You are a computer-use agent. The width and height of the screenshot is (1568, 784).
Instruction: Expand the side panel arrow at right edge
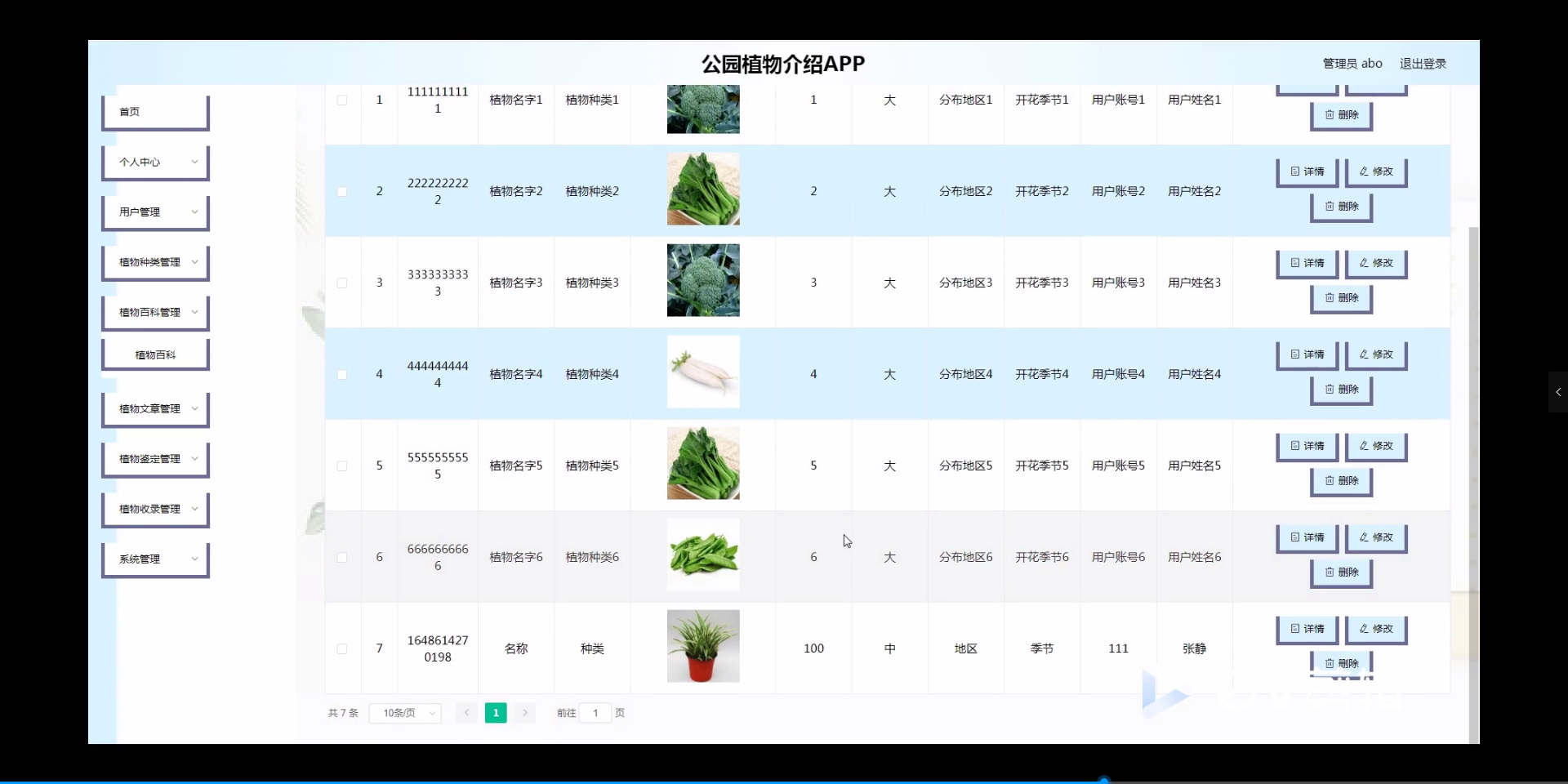click(1558, 392)
